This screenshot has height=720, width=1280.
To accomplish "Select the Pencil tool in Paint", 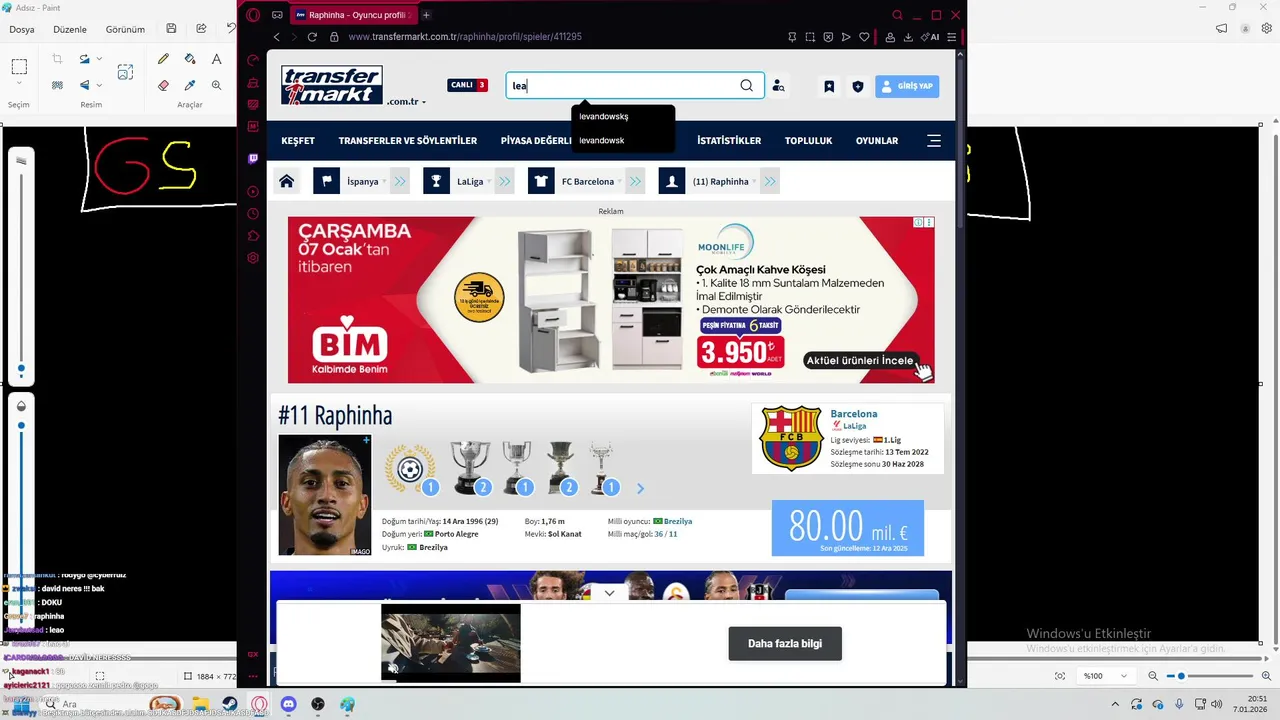I will pyautogui.click(x=163, y=59).
